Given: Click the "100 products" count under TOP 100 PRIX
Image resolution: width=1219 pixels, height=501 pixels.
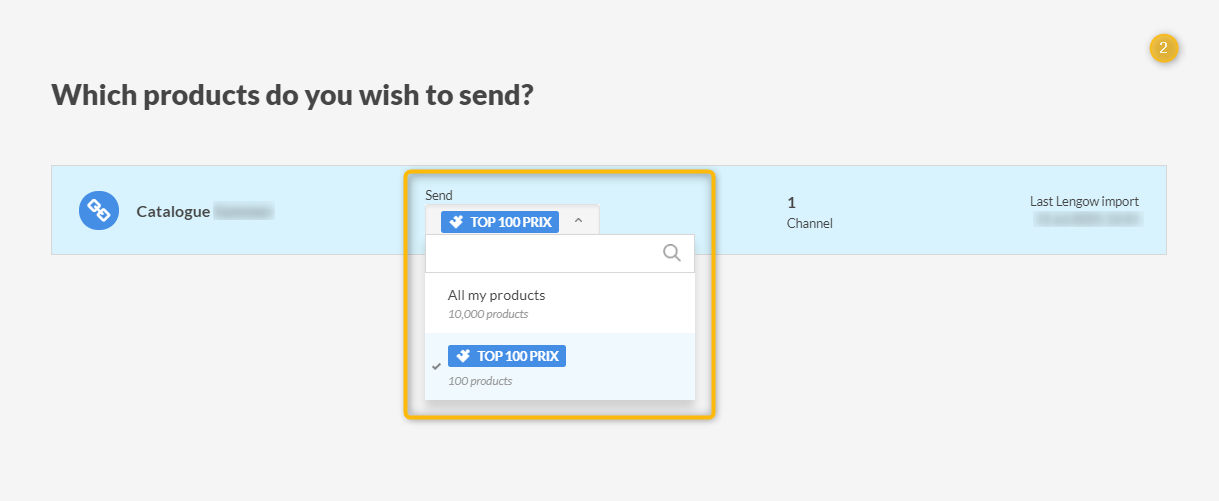Looking at the screenshot, I should point(480,381).
